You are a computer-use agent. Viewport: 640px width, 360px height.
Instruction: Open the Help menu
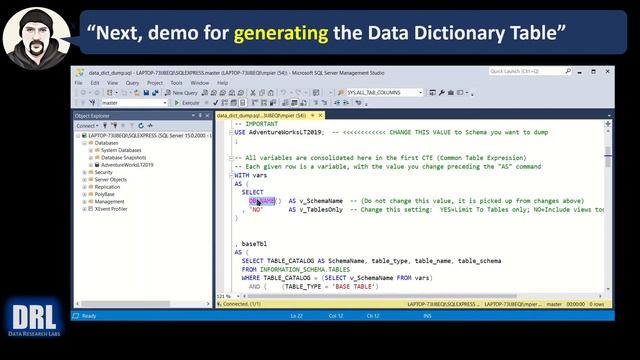pyautogui.click(x=222, y=82)
